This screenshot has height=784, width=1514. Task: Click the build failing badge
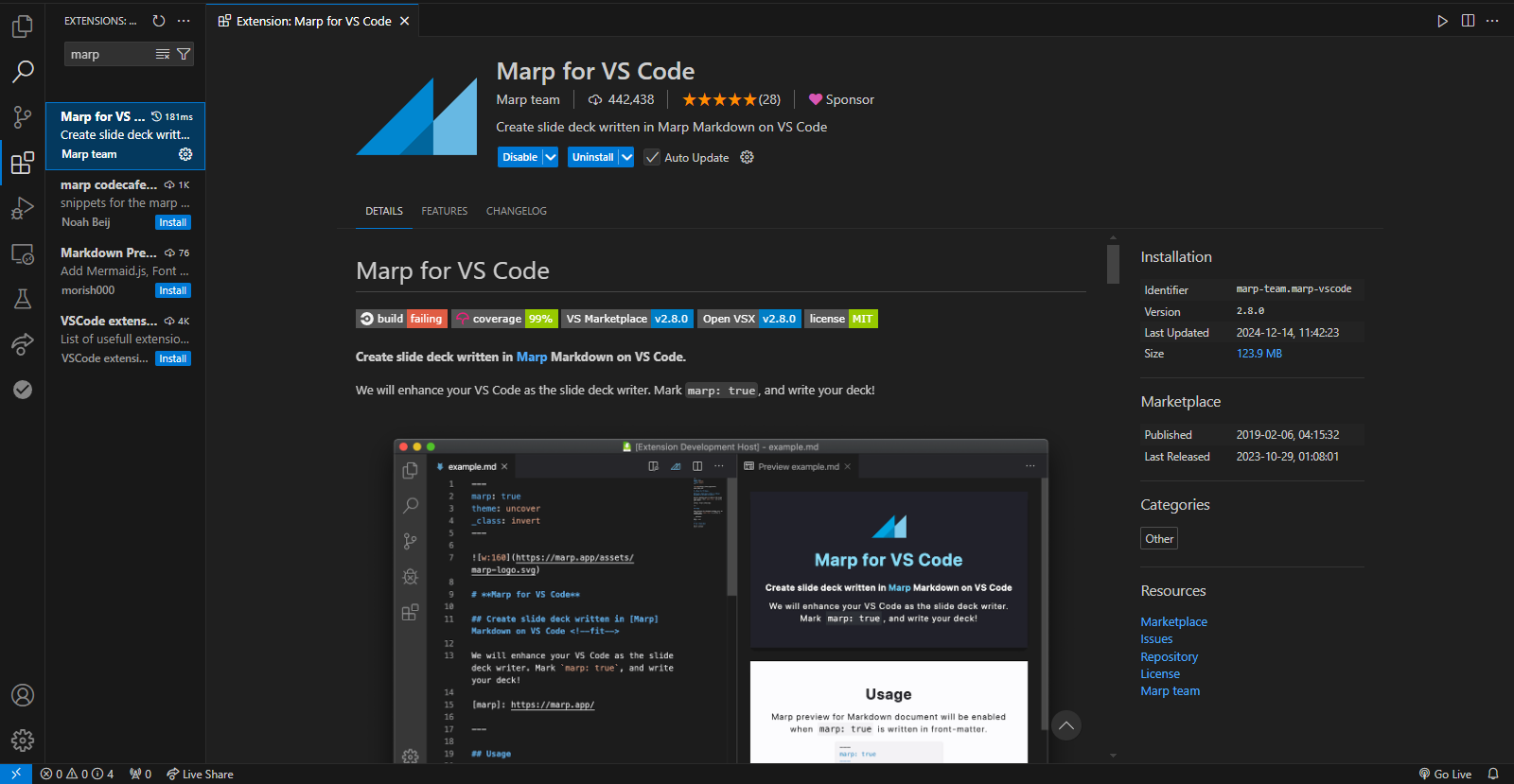click(x=401, y=319)
